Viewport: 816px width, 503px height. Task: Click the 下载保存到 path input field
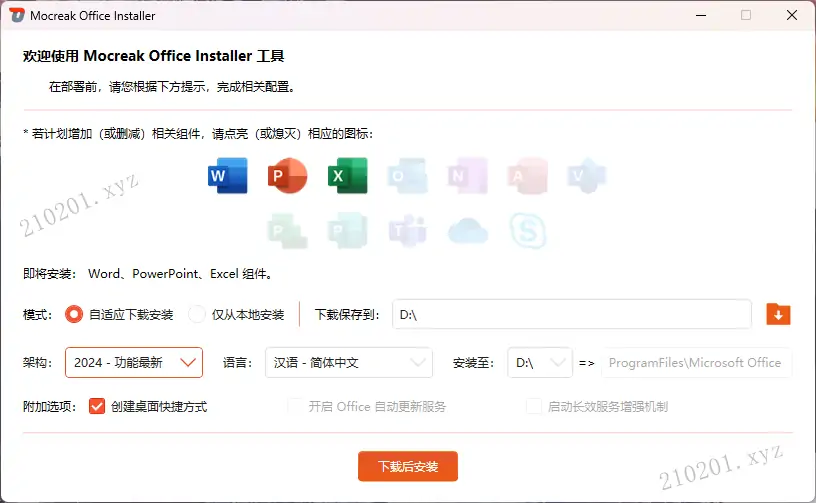572,314
